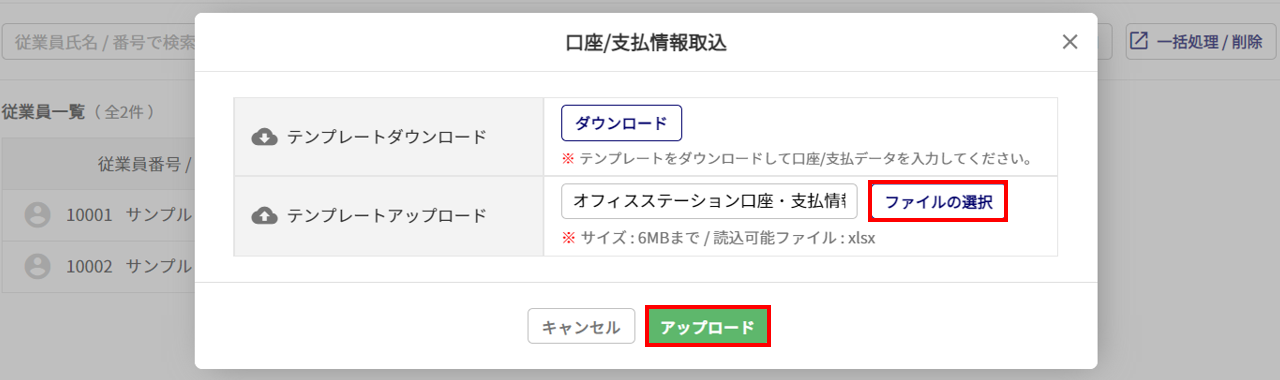Select the テンプレートダウンロード row label
Viewport: 1280px width, 380px height.
[387, 137]
